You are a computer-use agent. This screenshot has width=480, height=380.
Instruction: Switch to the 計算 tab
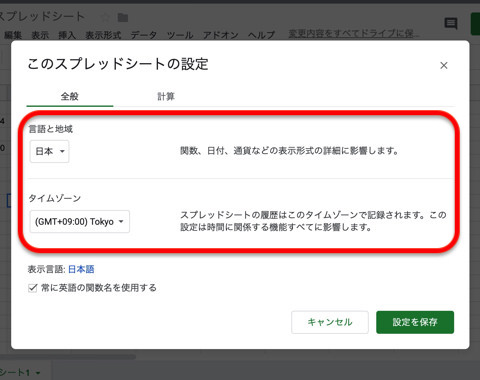point(166,97)
